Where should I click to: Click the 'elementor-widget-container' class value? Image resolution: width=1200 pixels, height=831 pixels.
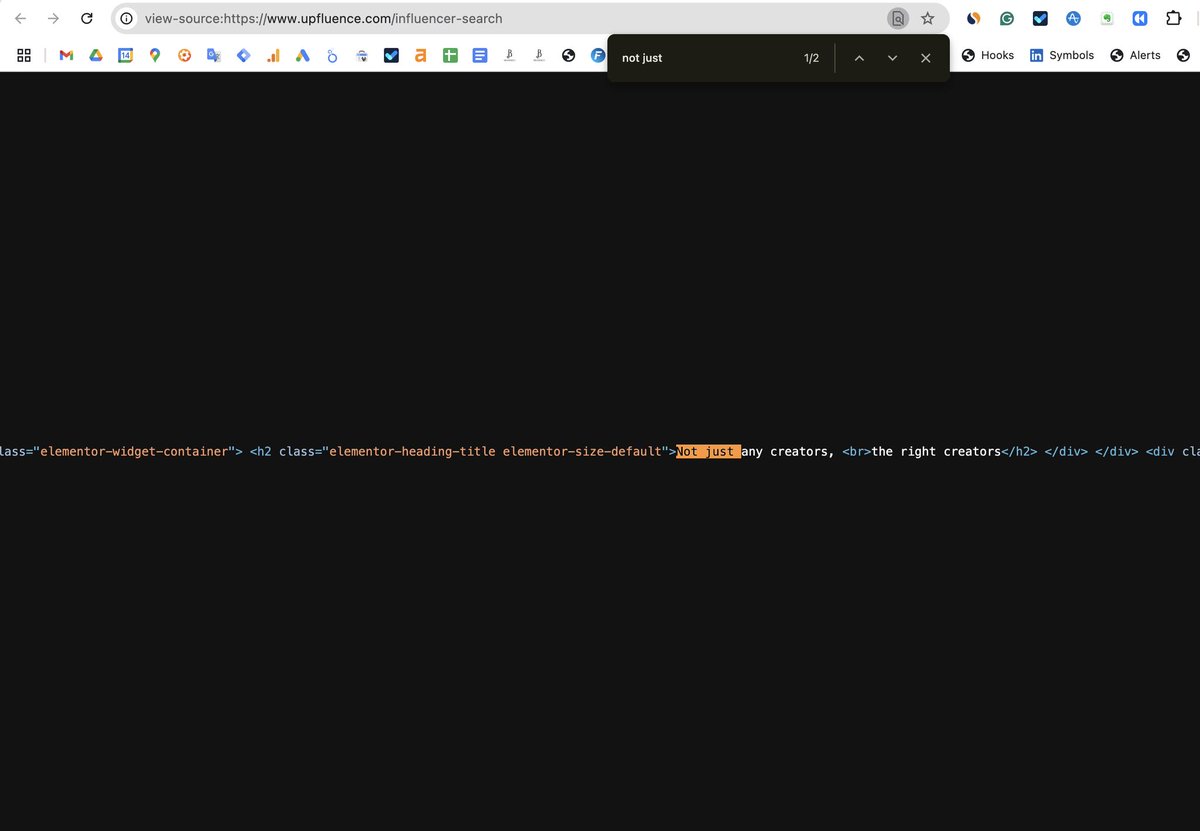tap(135, 451)
